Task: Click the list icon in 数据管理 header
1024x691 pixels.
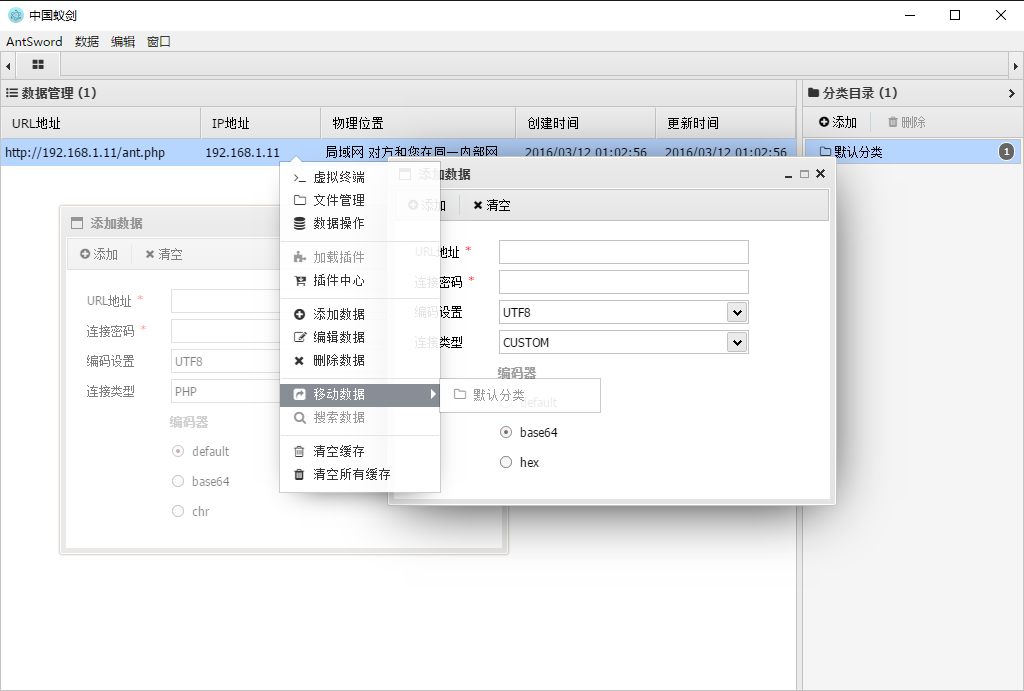Action: (x=12, y=93)
